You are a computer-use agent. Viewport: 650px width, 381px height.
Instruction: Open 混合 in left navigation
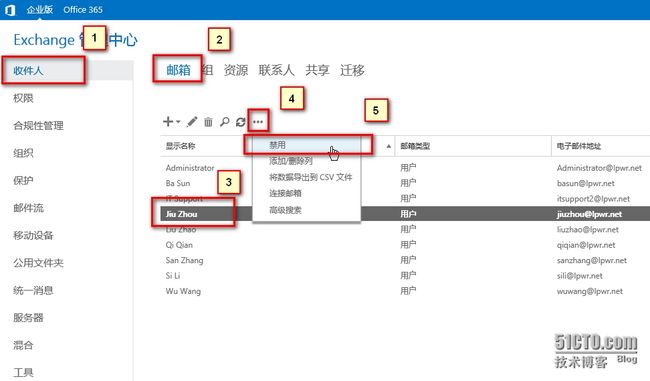coord(23,345)
